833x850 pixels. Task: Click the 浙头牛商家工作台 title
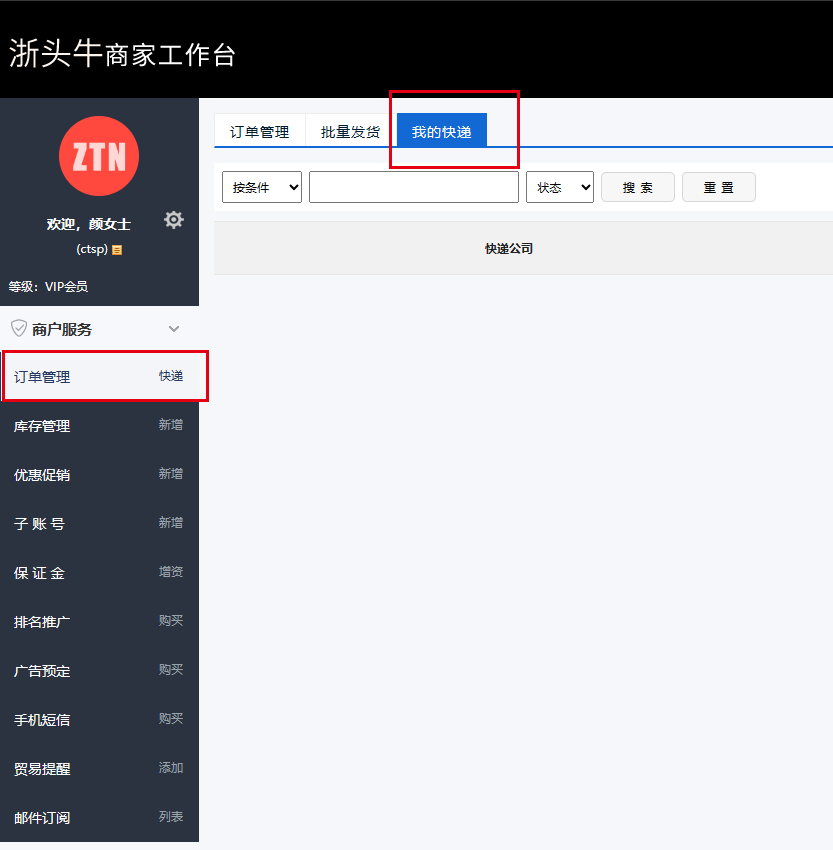coord(122,54)
